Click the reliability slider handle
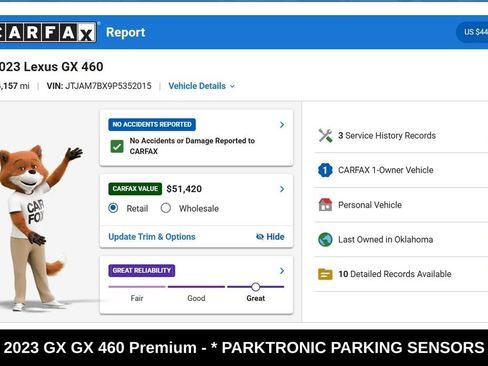 coord(256,287)
